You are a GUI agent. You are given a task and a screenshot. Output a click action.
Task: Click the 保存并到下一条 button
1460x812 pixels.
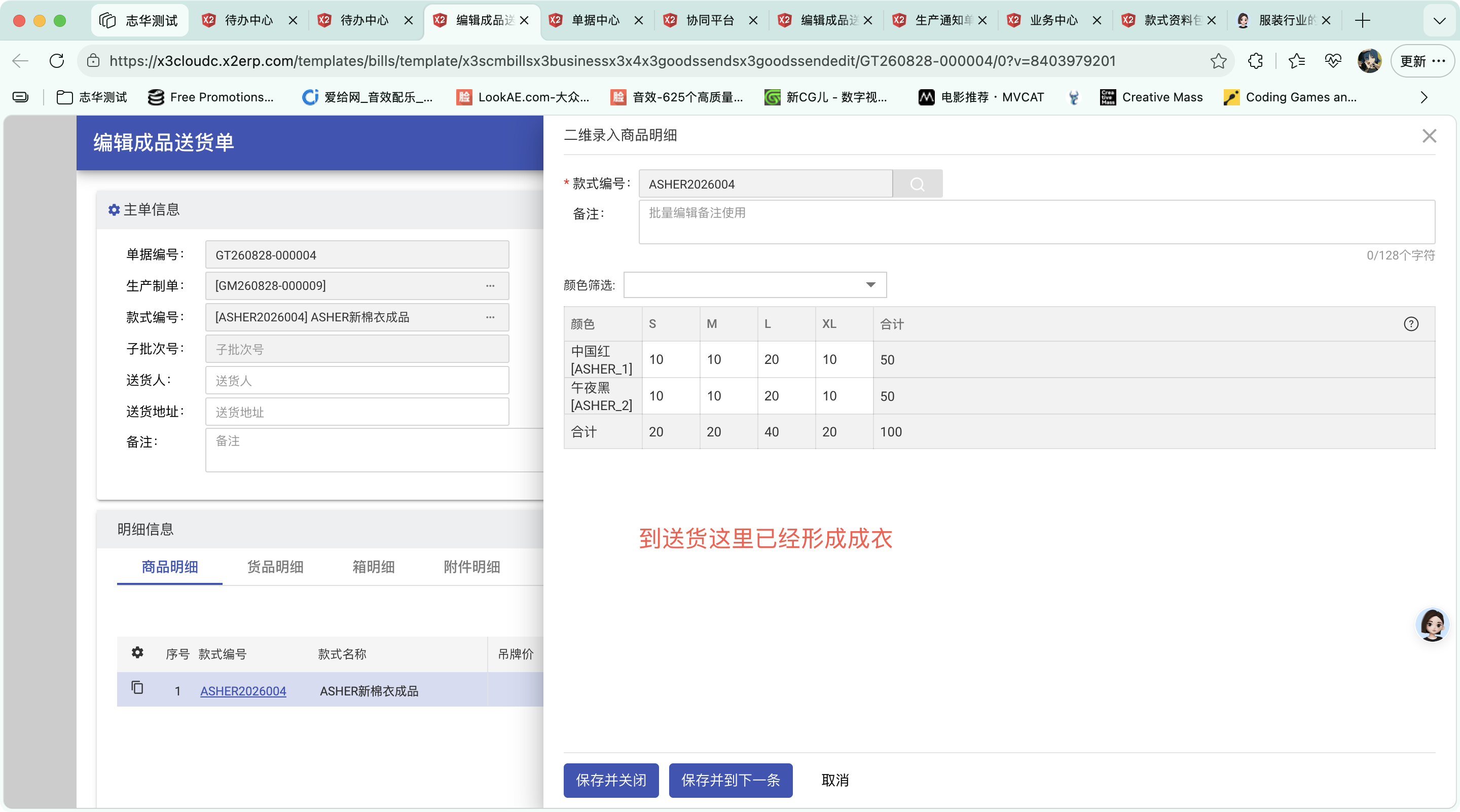(x=731, y=780)
